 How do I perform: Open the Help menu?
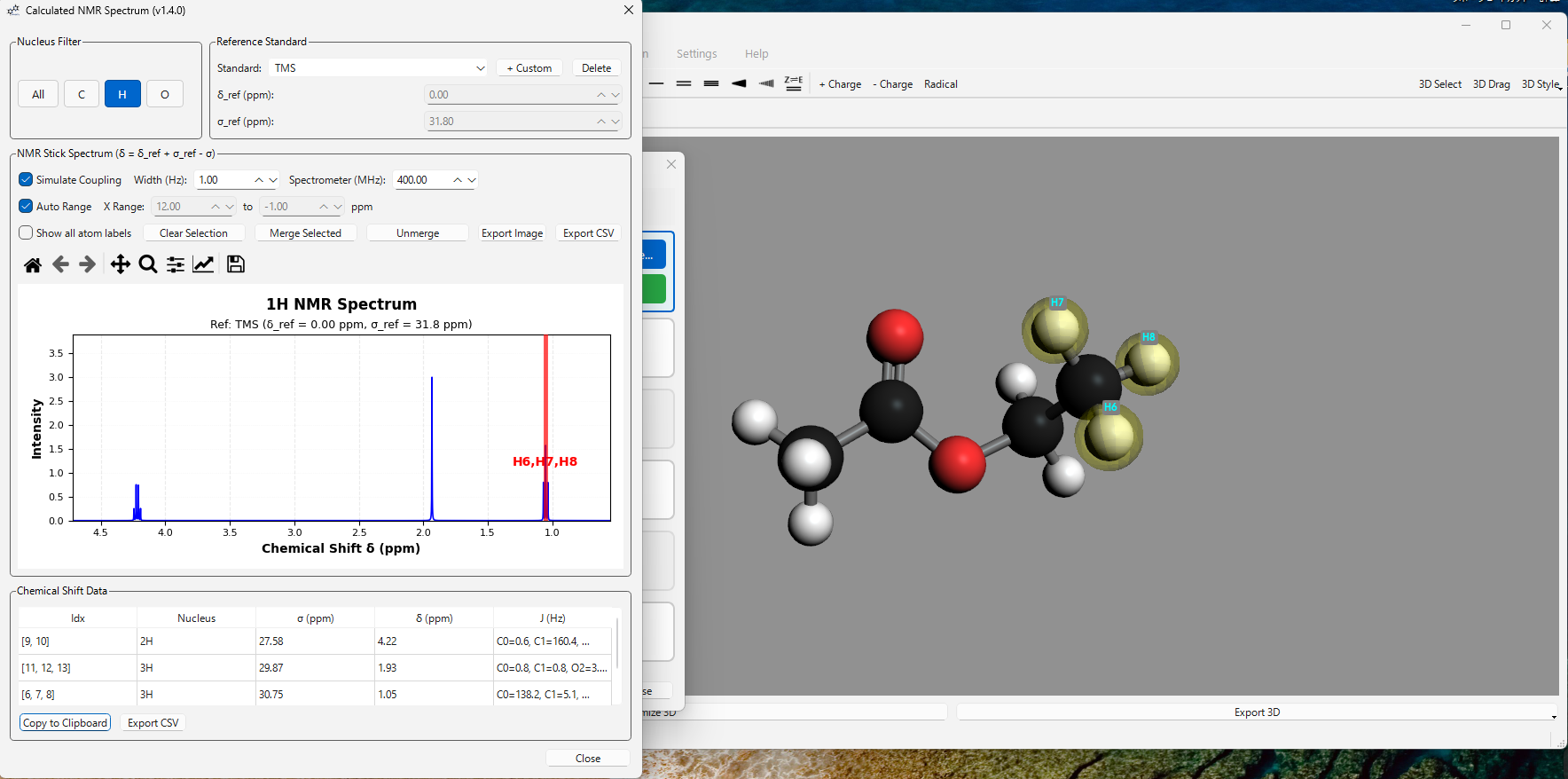pyautogui.click(x=757, y=54)
